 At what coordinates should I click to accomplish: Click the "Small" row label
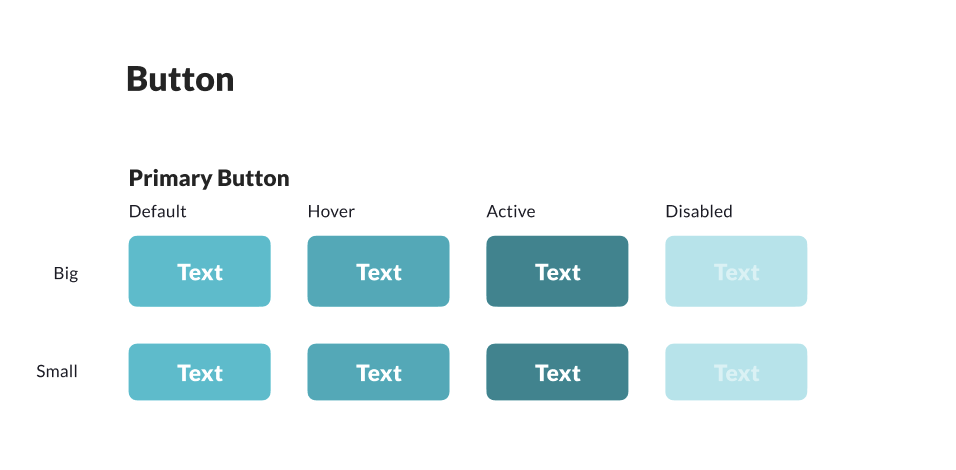(57, 372)
